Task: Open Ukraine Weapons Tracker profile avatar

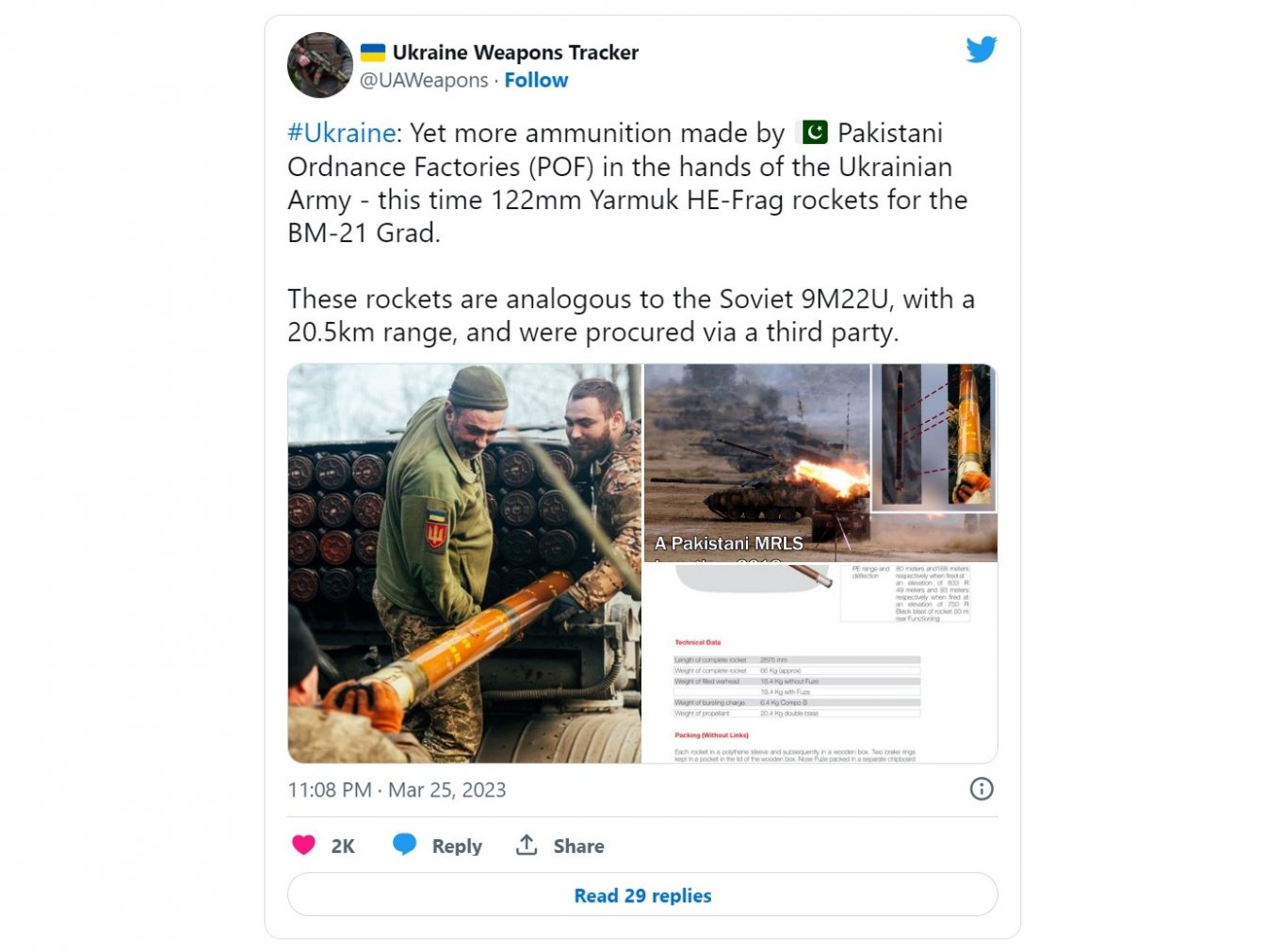Action: [x=319, y=65]
